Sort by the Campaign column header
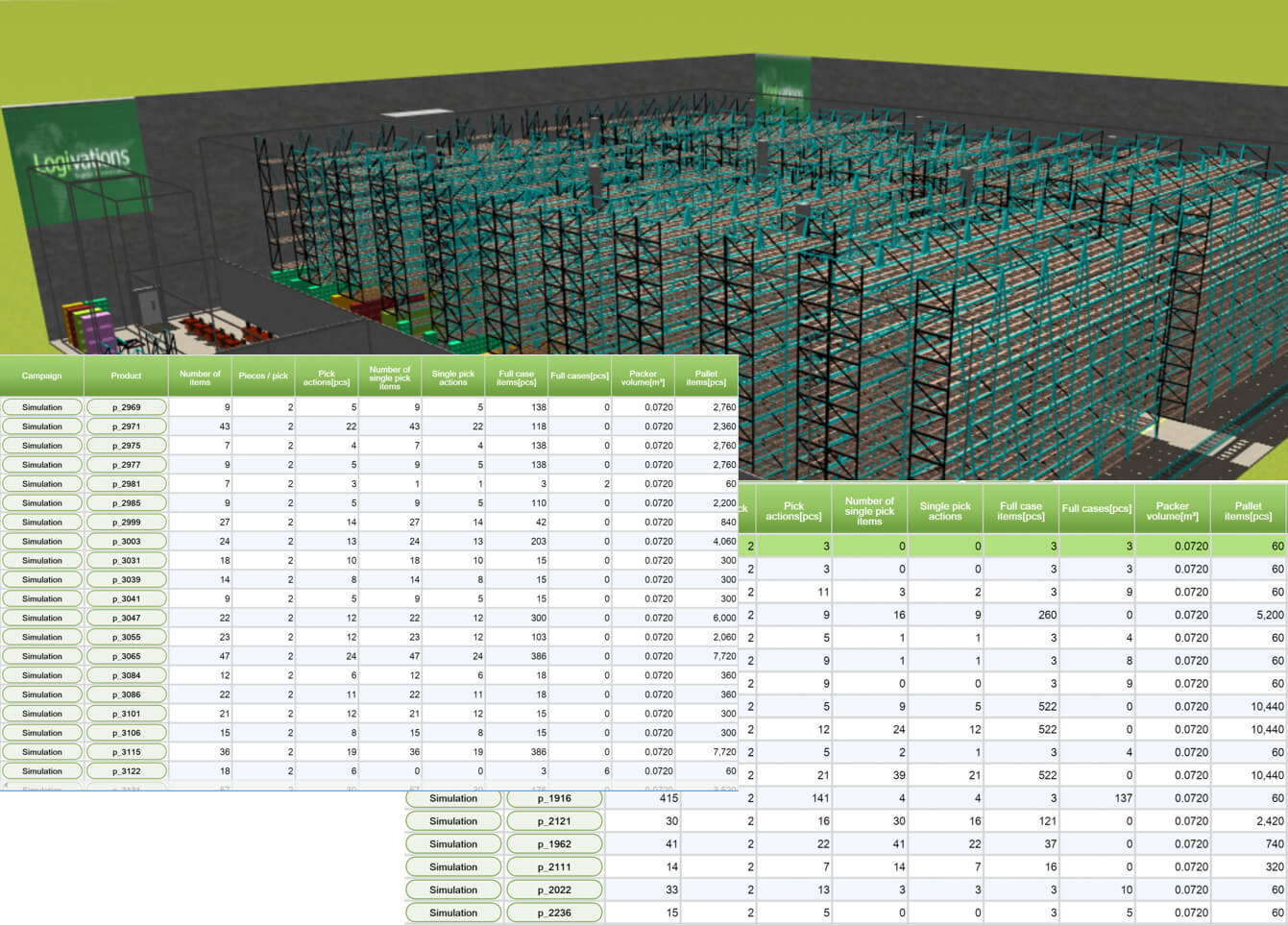The width and height of the screenshot is (1288, 925). tap(41, 376)
